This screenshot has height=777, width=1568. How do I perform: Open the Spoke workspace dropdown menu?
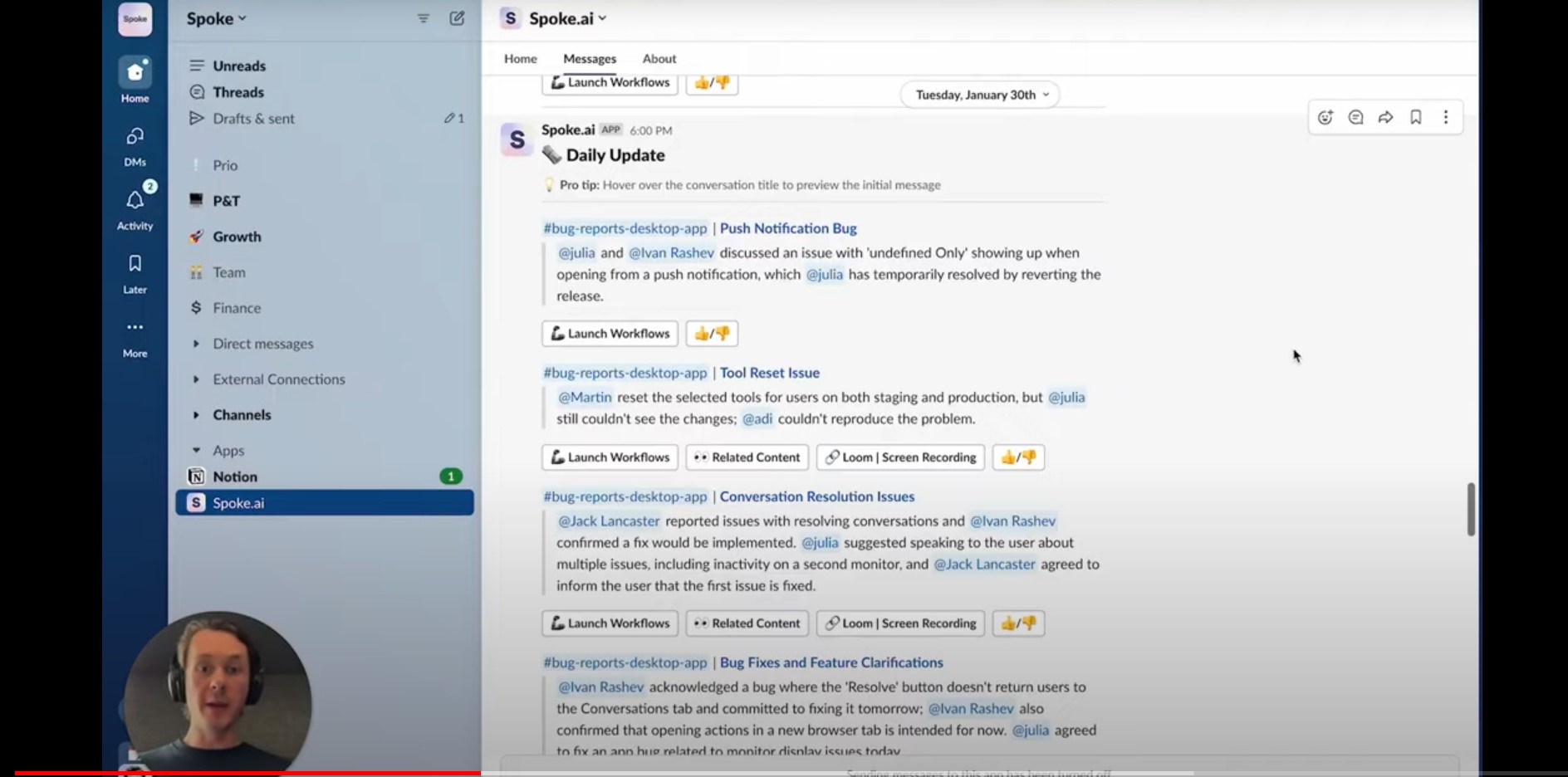[x=216, y=18]
